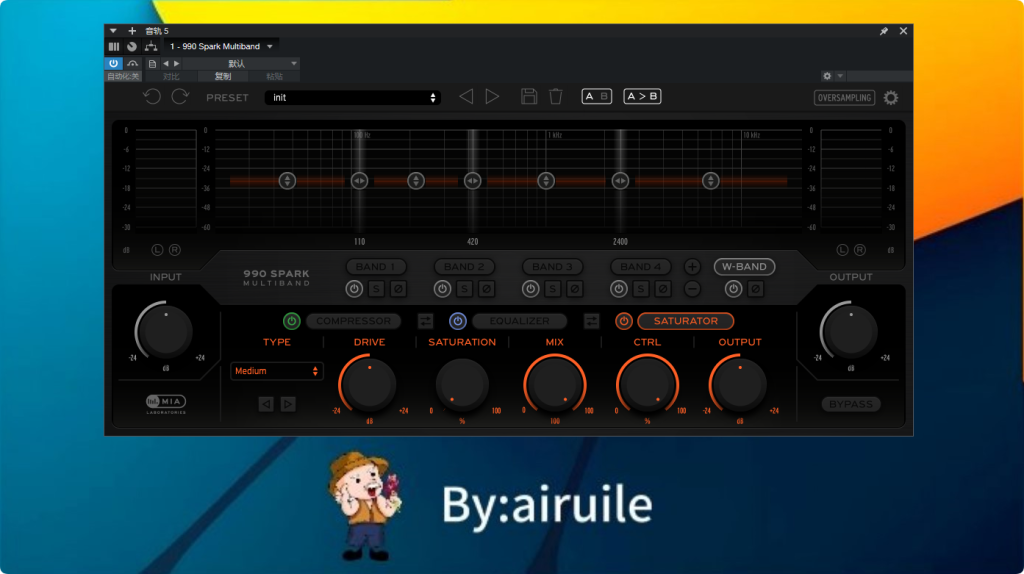
Task: Select the W-BAND tab
Action: [744, 266]
